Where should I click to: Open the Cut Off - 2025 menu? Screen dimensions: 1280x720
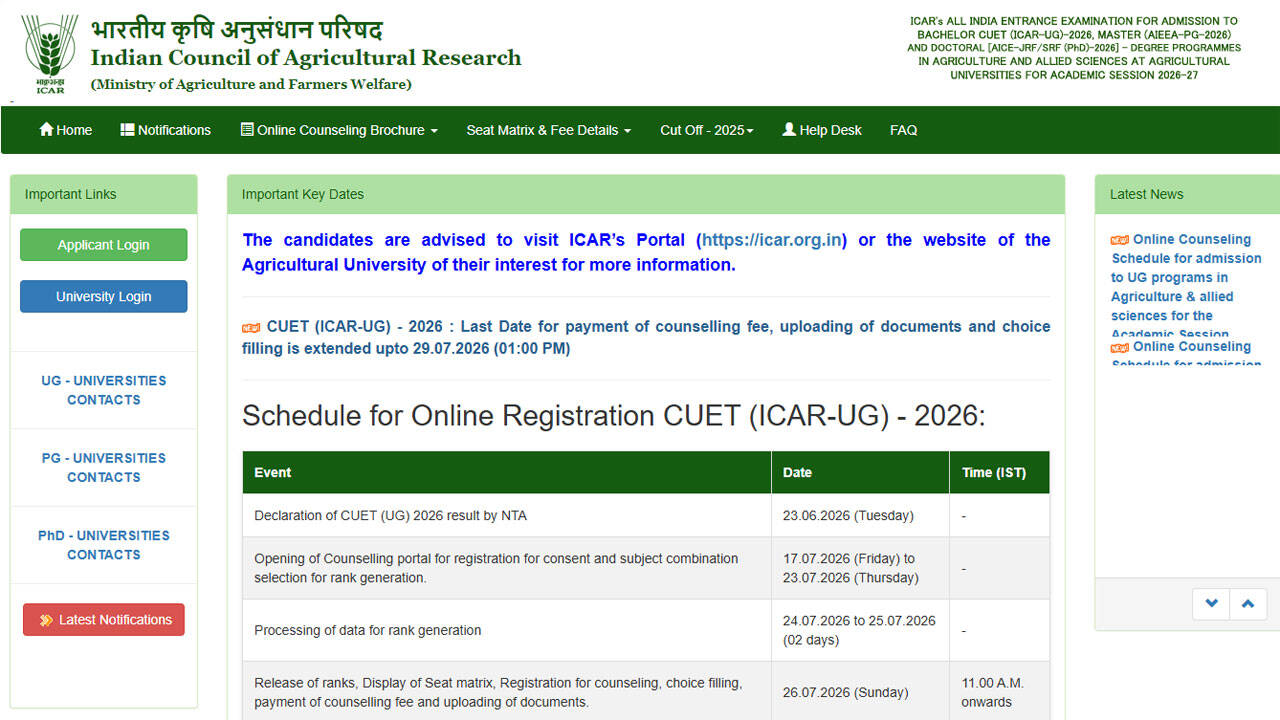pyautogui.click(x=707, y=130)
